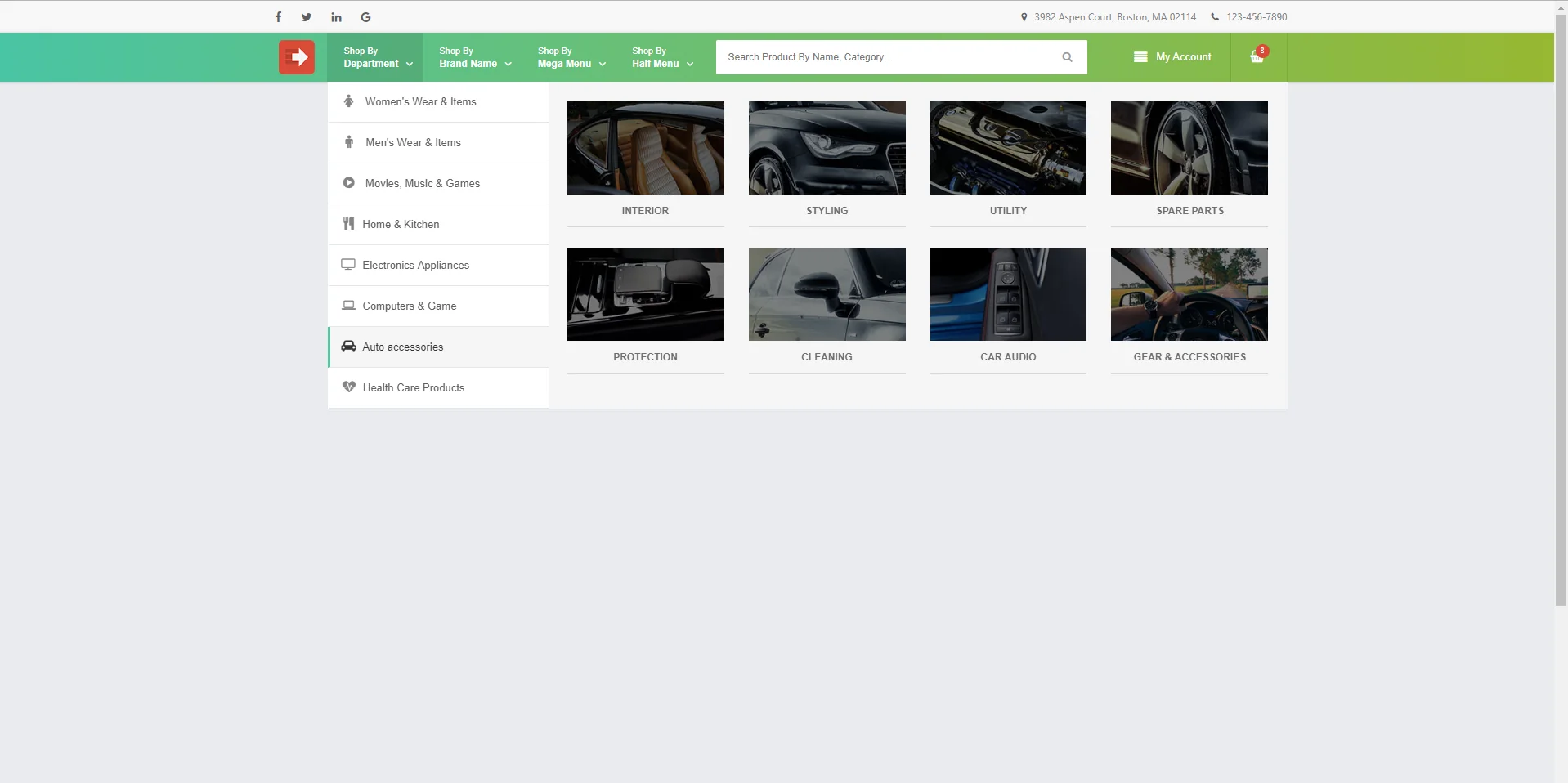
Task: Click the location pin icon by address
Action: pos(1024,17)
